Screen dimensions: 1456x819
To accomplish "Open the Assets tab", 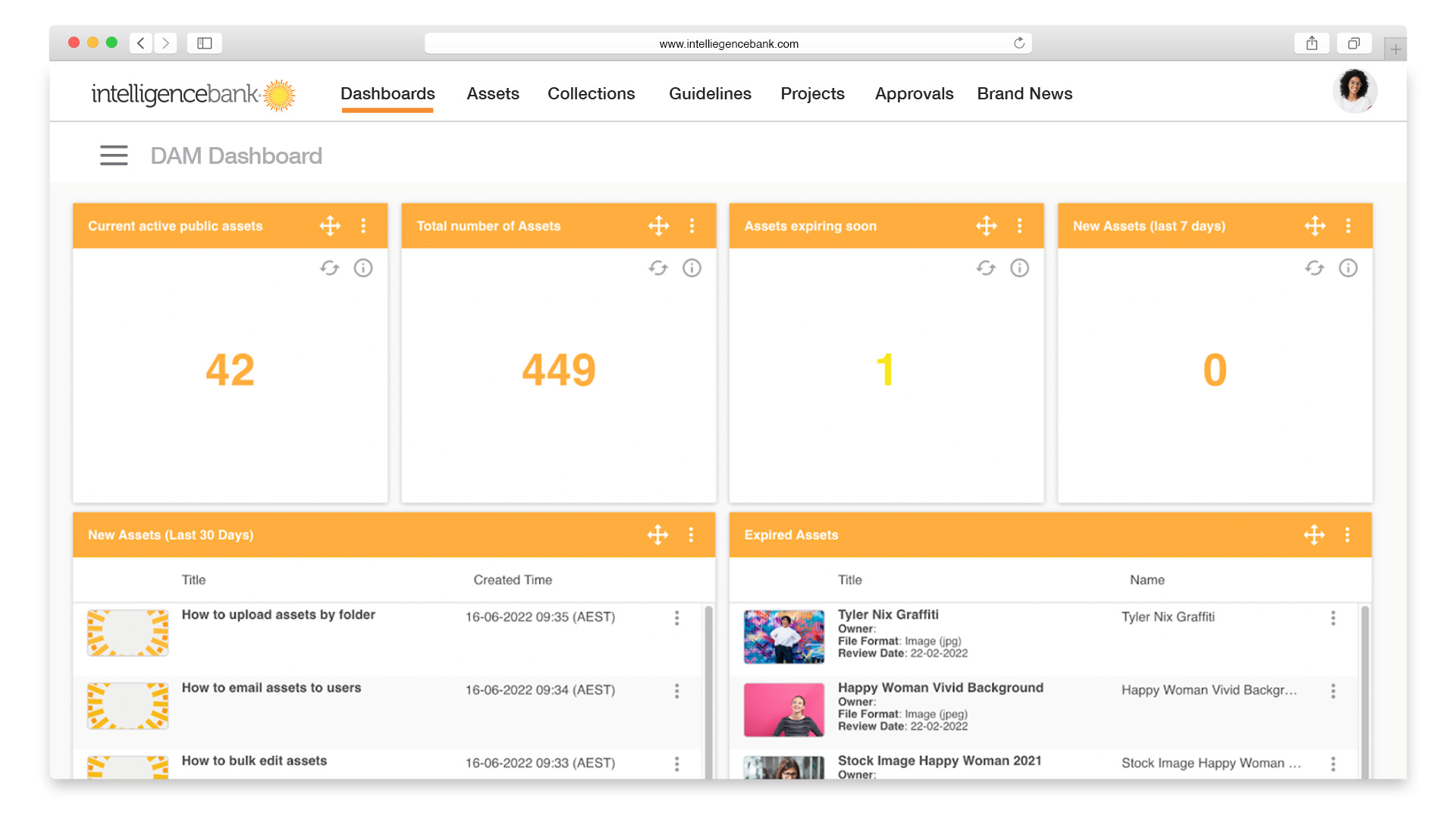I will 493,93.
